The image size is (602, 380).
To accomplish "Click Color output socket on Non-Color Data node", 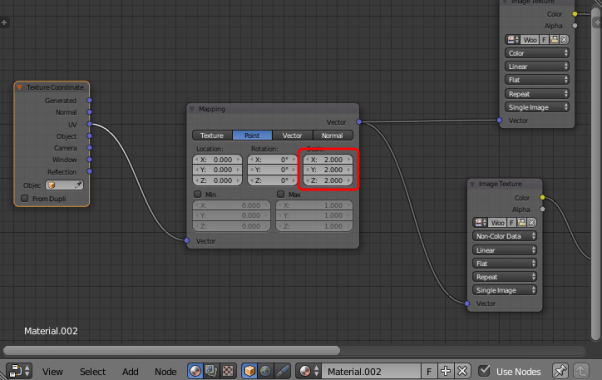I will click(542, 197).
